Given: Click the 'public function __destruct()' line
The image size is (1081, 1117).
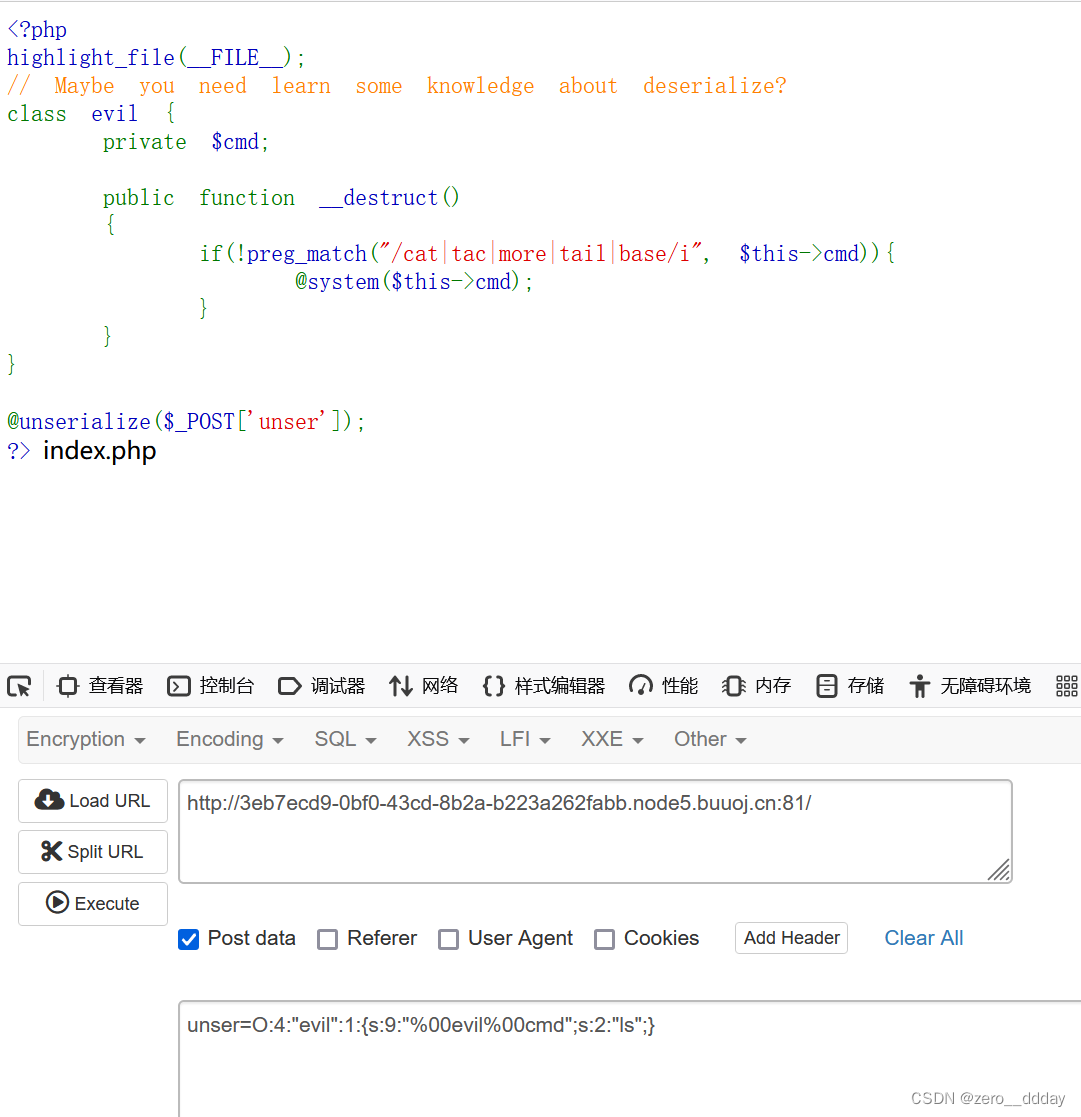Looking at the screenshot, I should pyautogui.click(x=281, y=198).
